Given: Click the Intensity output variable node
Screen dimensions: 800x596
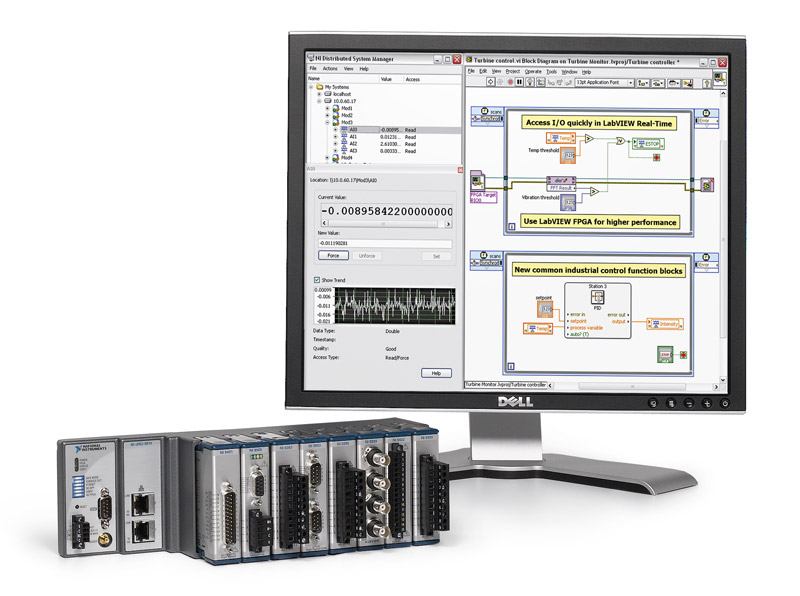Looking at the screenshot, I should tap(665, 324).
